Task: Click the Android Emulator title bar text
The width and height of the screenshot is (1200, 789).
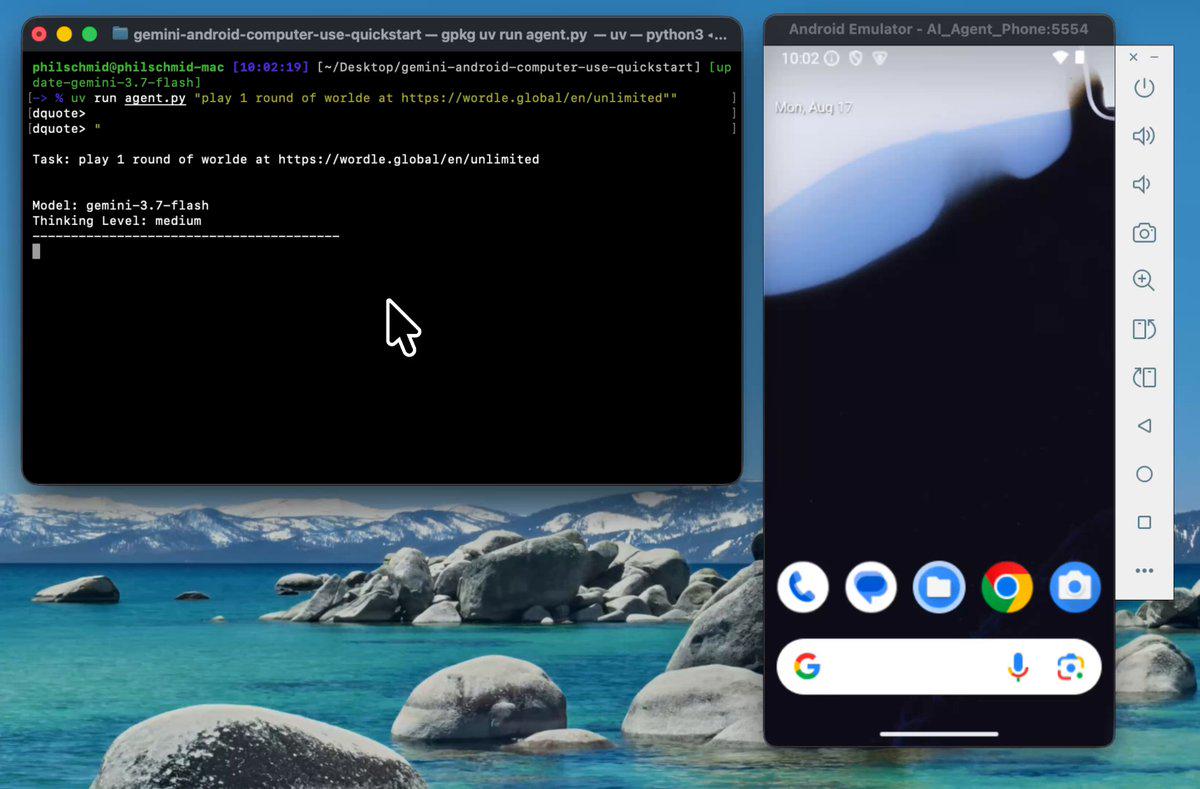Action: click(938, 29)
